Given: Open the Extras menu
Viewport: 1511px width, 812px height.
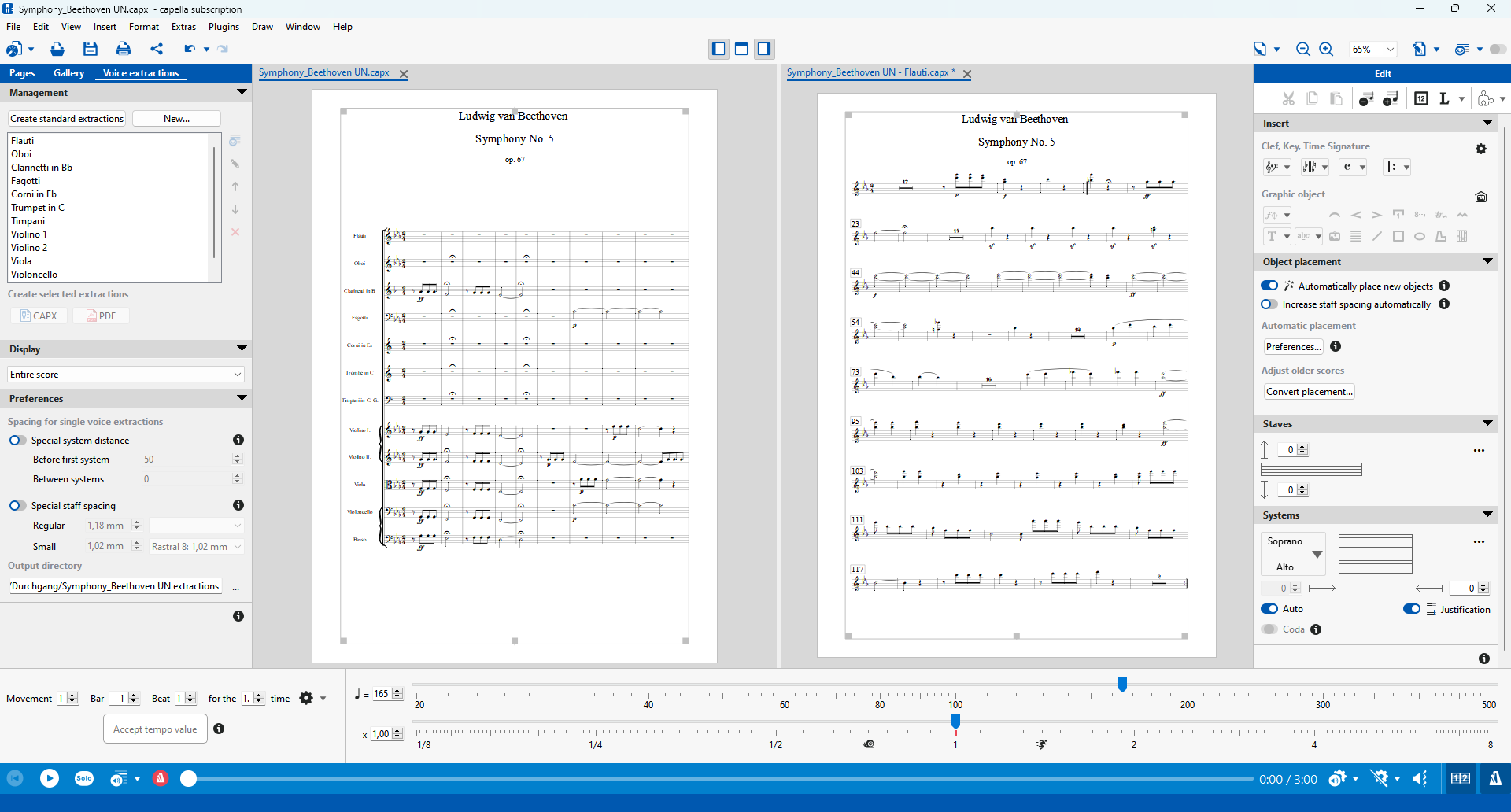Looking at the screenshot, I should click(x=183, y=27).
